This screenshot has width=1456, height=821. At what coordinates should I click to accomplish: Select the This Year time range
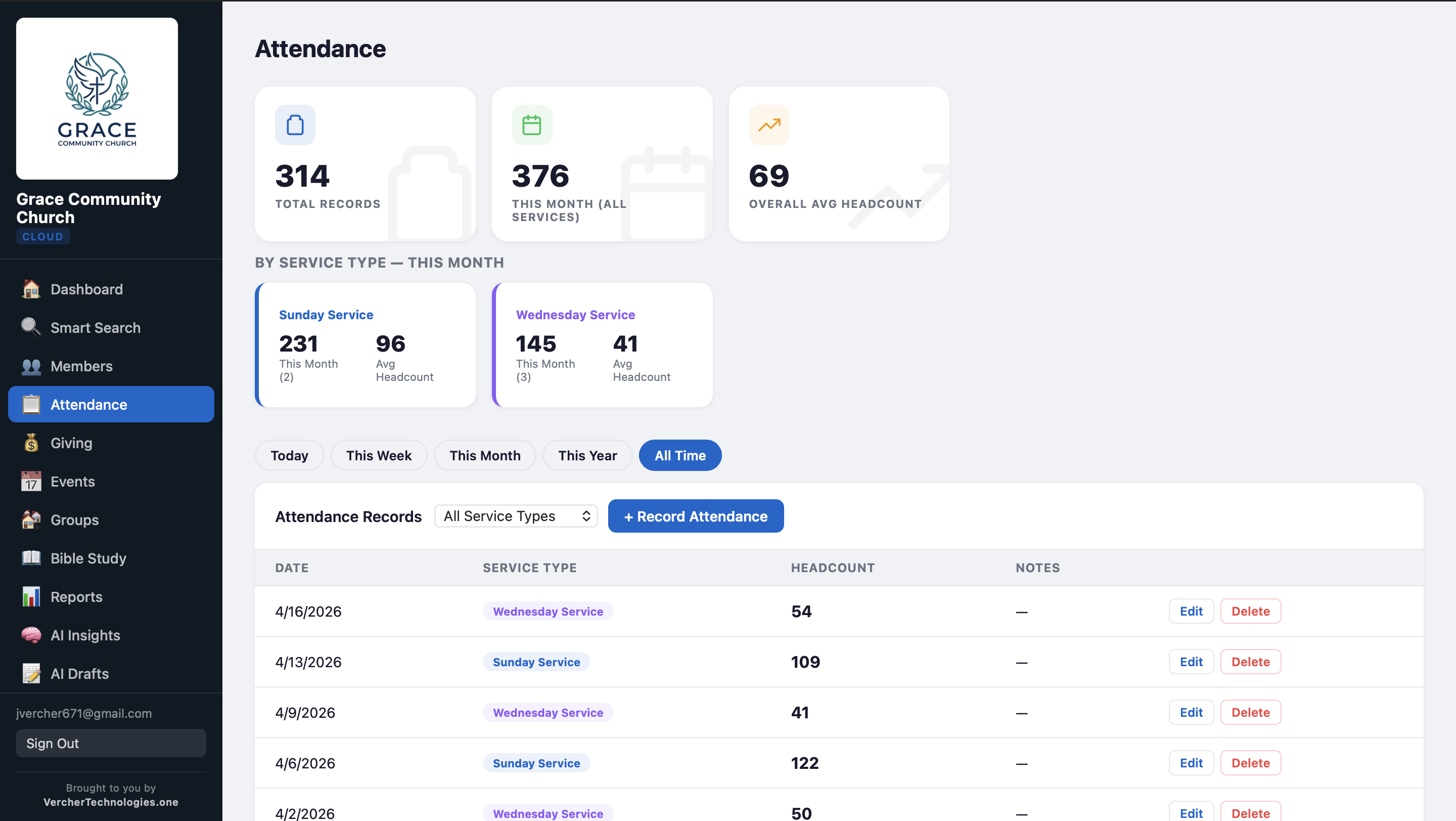(587, 455)
